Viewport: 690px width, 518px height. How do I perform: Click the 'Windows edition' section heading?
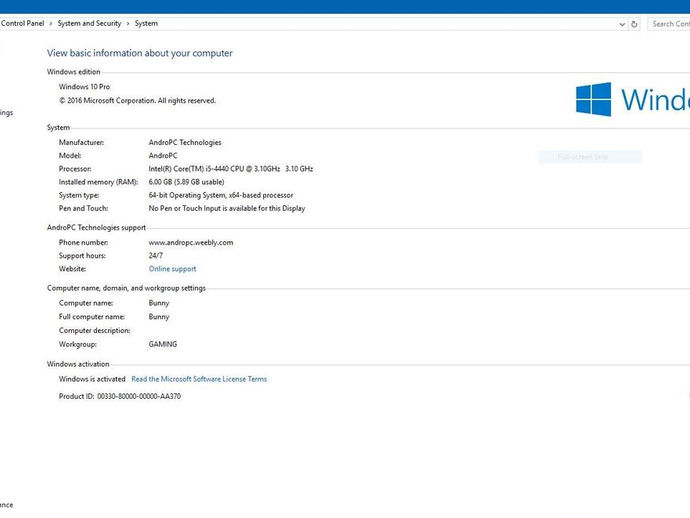73,72
